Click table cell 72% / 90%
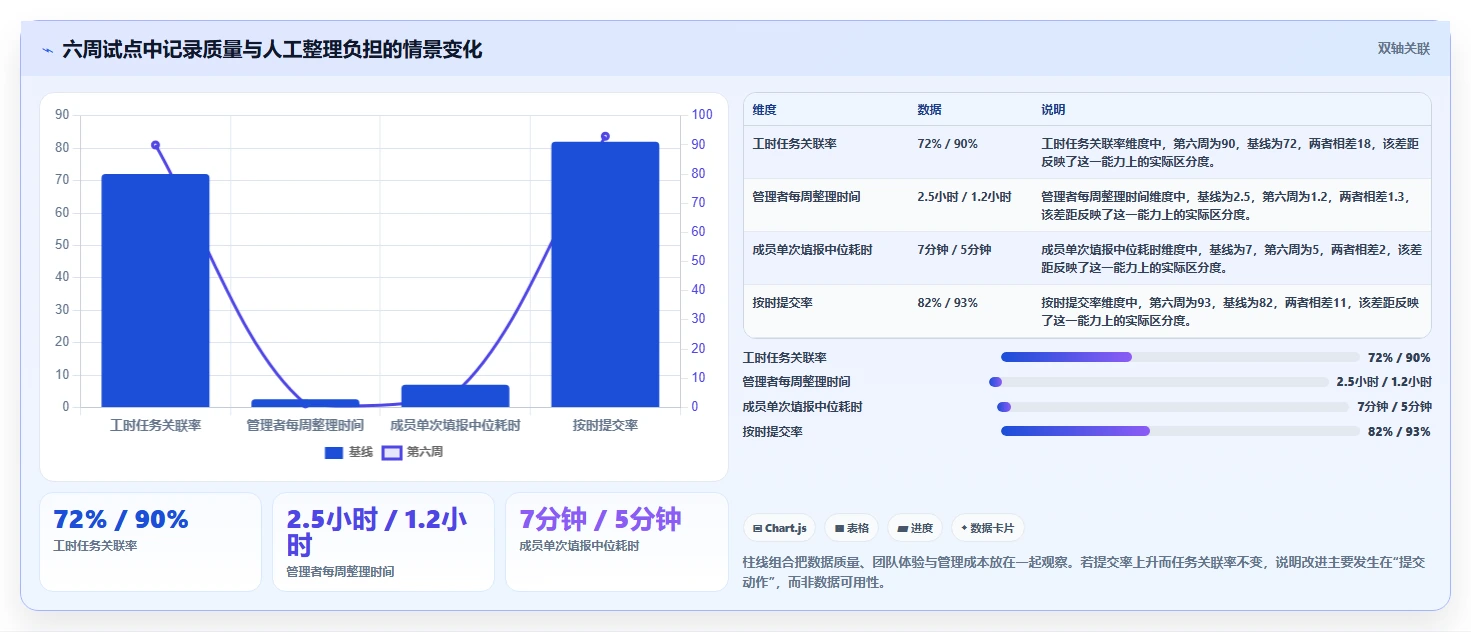Screen dimensions: 1471x632 coord(947,144)
